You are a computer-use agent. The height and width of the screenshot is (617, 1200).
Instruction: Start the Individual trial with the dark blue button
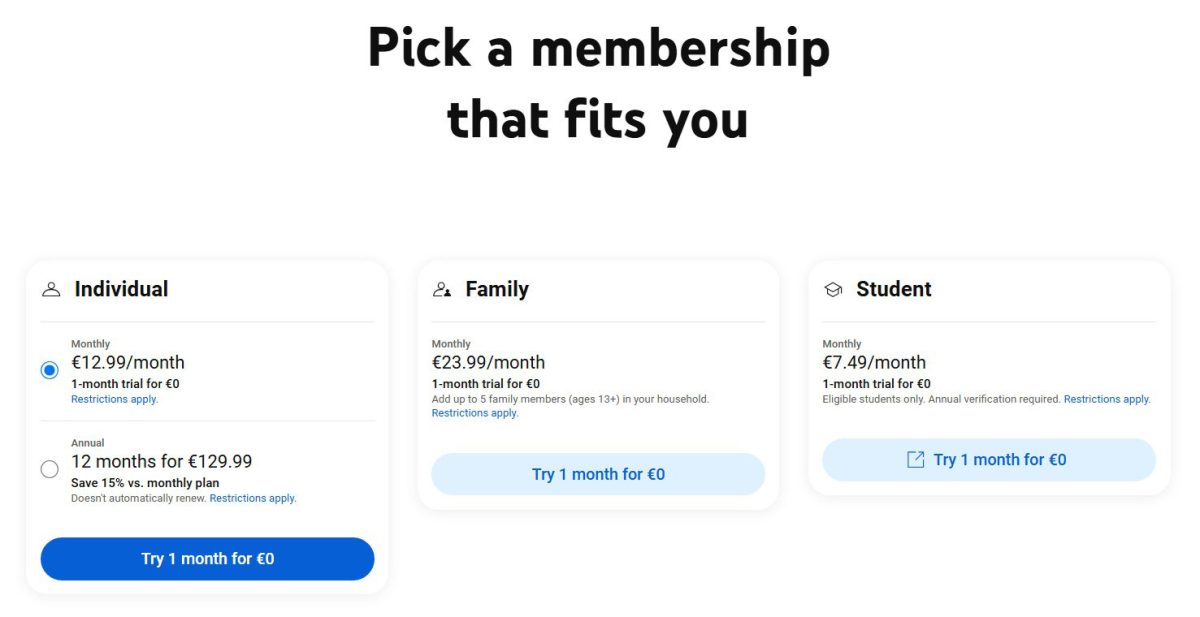pyautogui.click(x=207, y=559)
